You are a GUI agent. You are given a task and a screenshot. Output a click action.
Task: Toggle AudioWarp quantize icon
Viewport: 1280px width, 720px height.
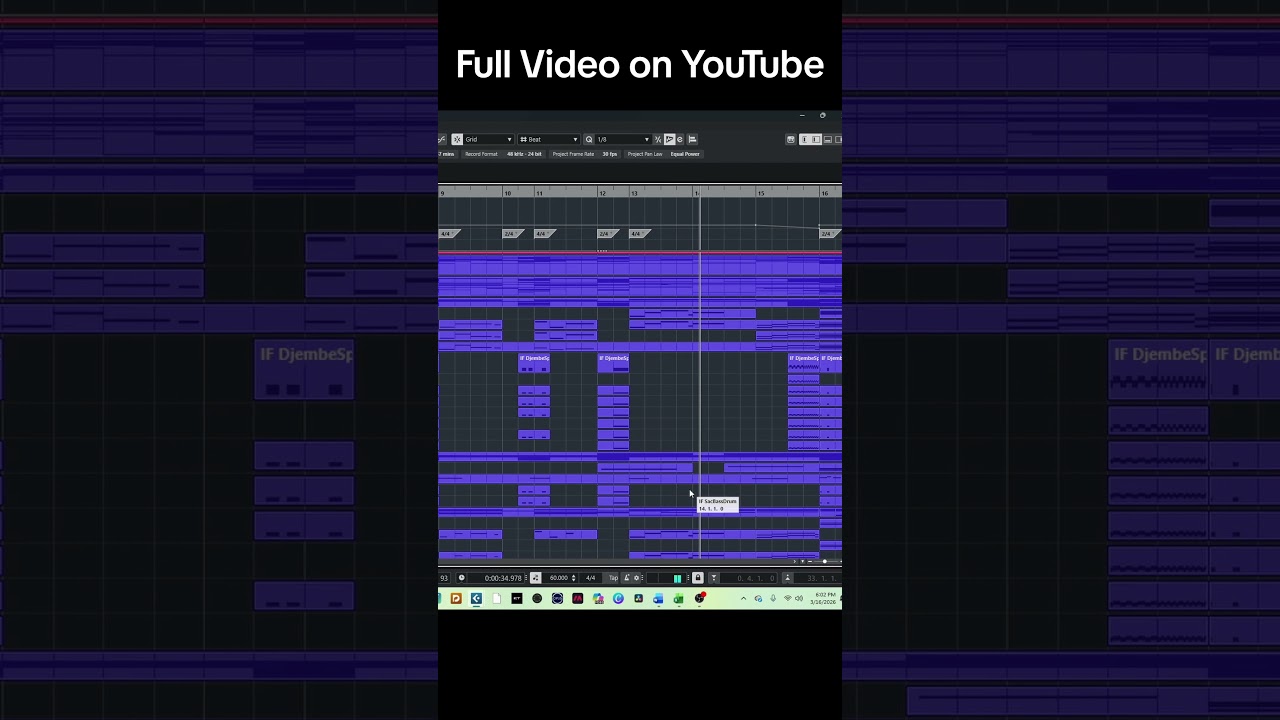[x=669, y=139]
